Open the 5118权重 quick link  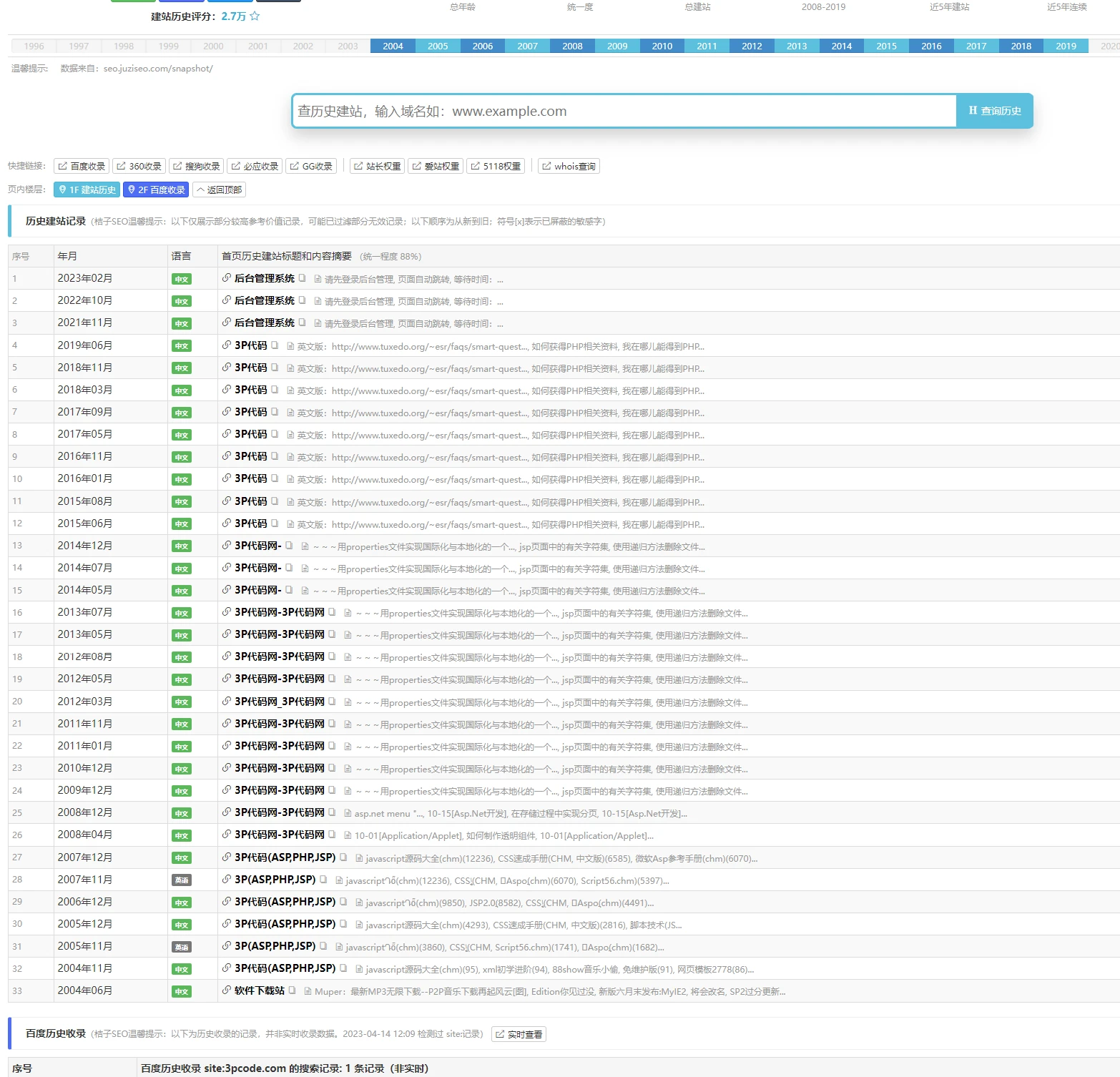(x=496, y=166)
